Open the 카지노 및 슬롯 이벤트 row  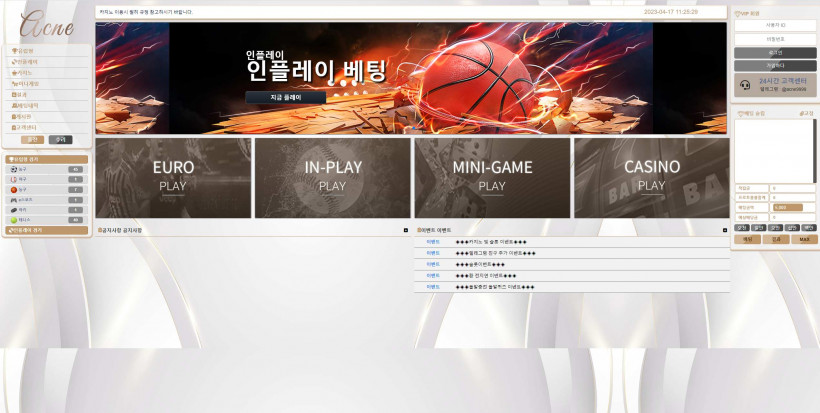pos(572,242)
